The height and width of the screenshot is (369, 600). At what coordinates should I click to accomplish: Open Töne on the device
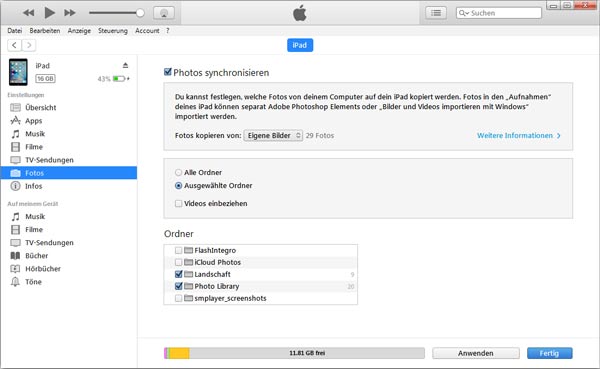(x=69, y=282)
